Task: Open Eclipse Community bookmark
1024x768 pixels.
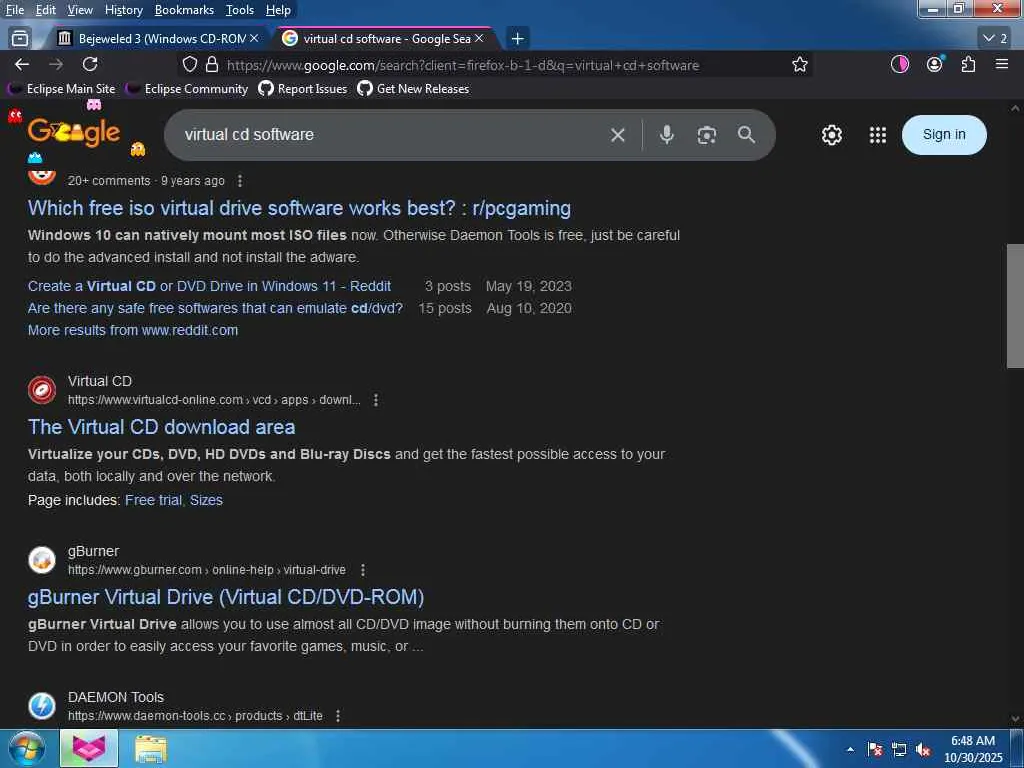Action: tap(187, 89)
